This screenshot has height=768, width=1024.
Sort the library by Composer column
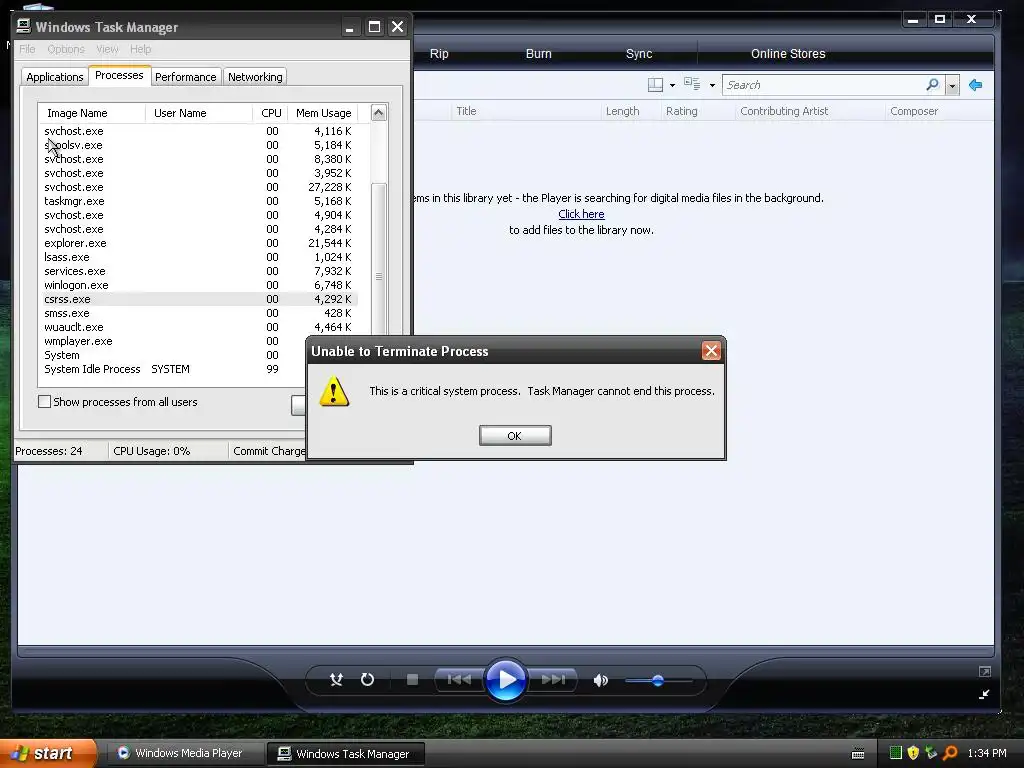[x=914, y=111]
